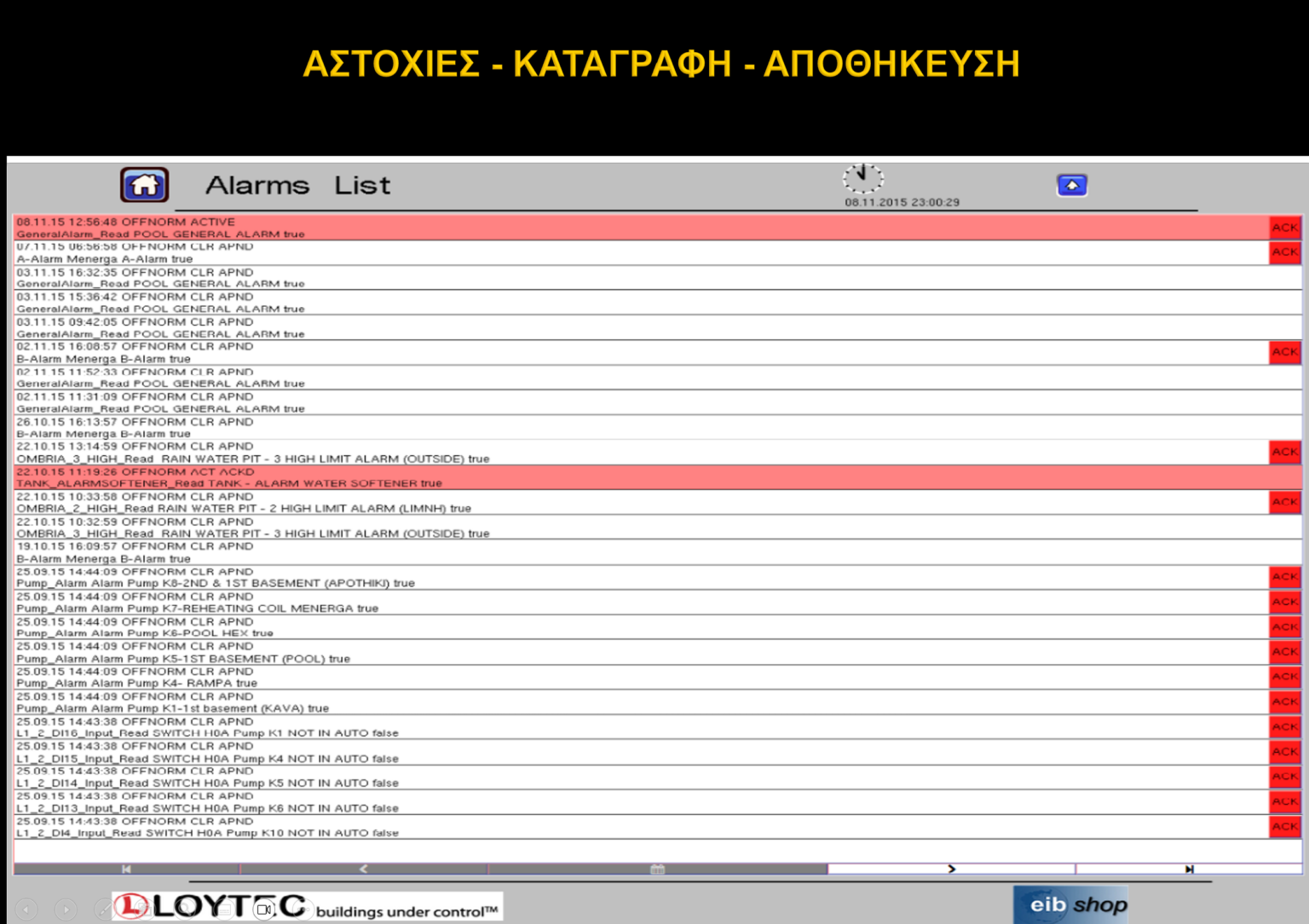Open the calendar date picker icon
Image resolution: width=1309 pixels, height=924 pixels.
click(x=657, y=869)
